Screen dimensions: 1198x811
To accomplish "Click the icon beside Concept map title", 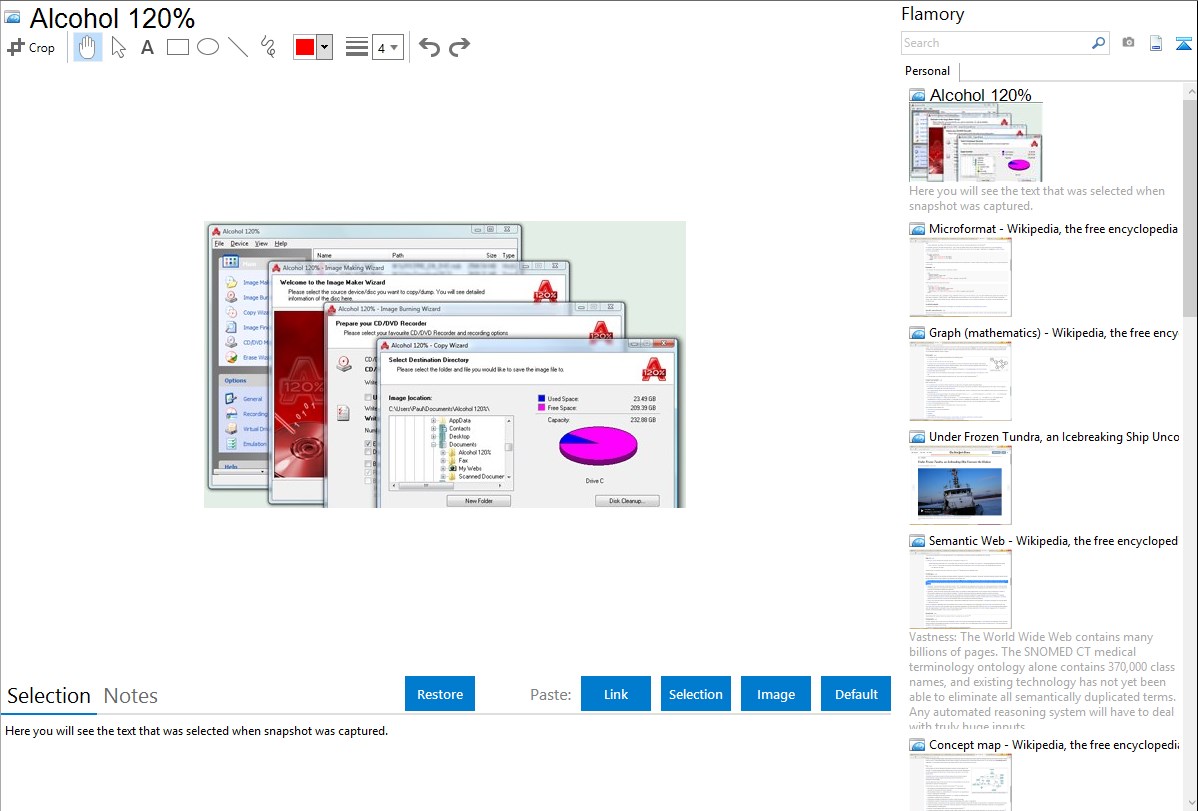I will [918, 744].
